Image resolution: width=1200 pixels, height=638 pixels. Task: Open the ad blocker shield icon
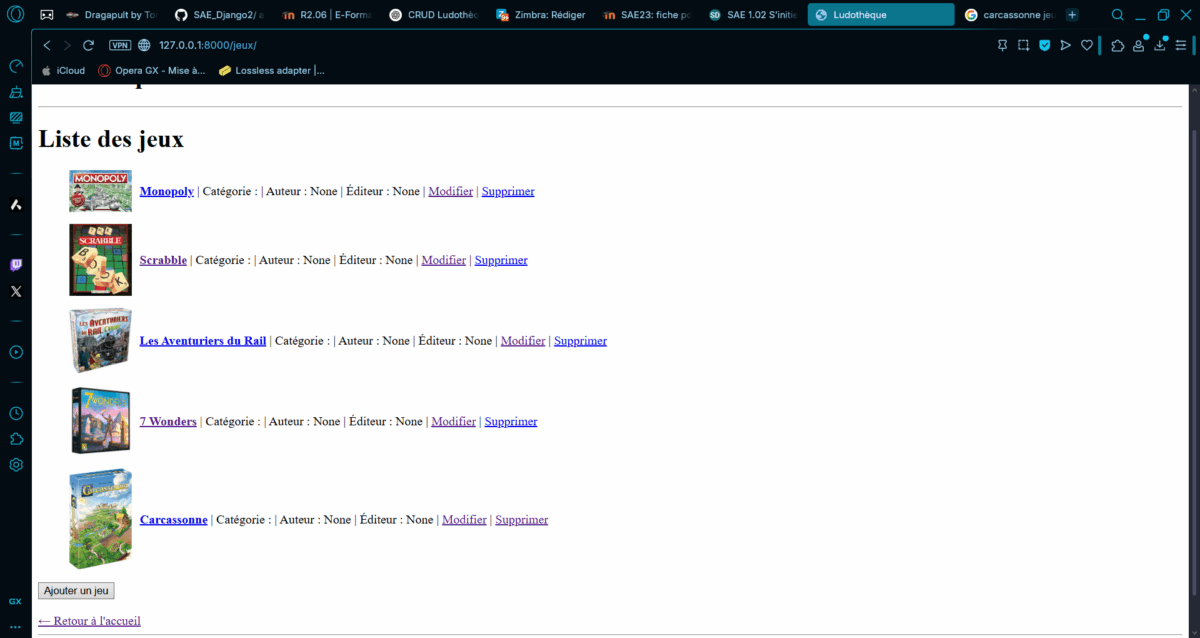click(1045, 45)
